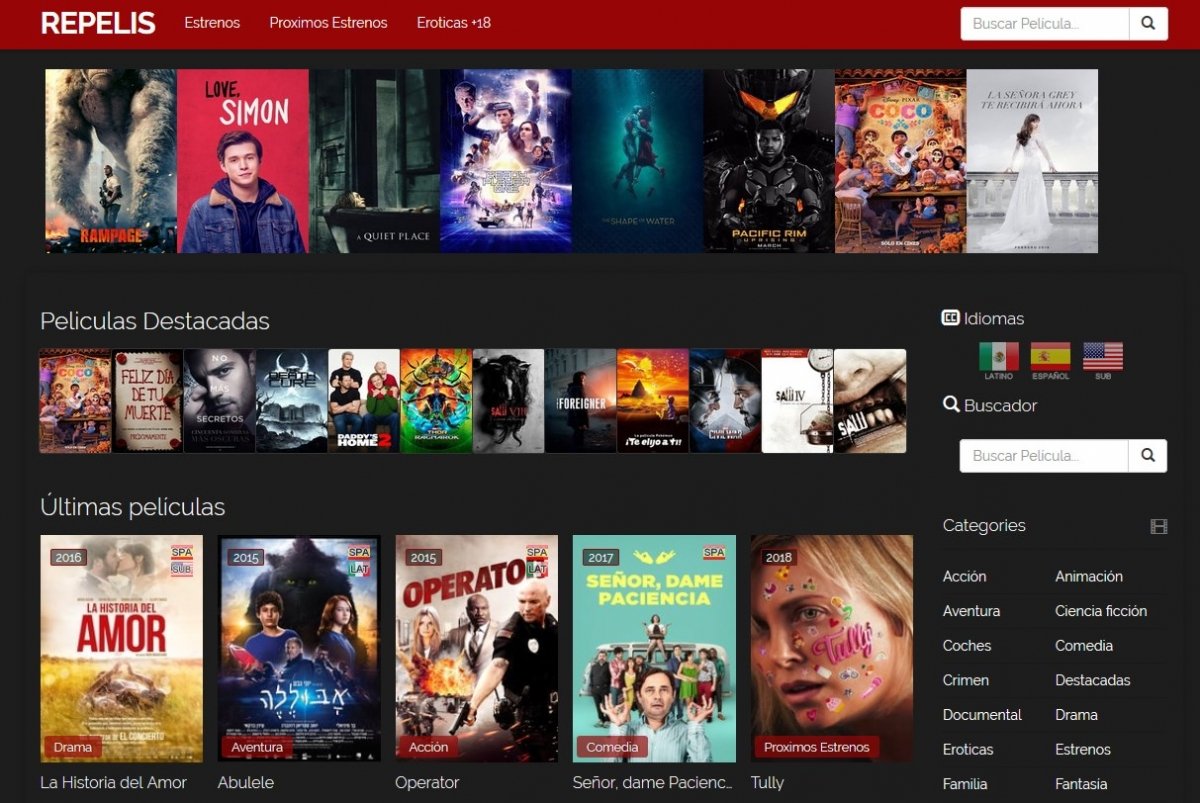Screen dimensions: 1200x803
Task: Open the Aventura category link in sidebar
Action: click(x=971, y=611)
